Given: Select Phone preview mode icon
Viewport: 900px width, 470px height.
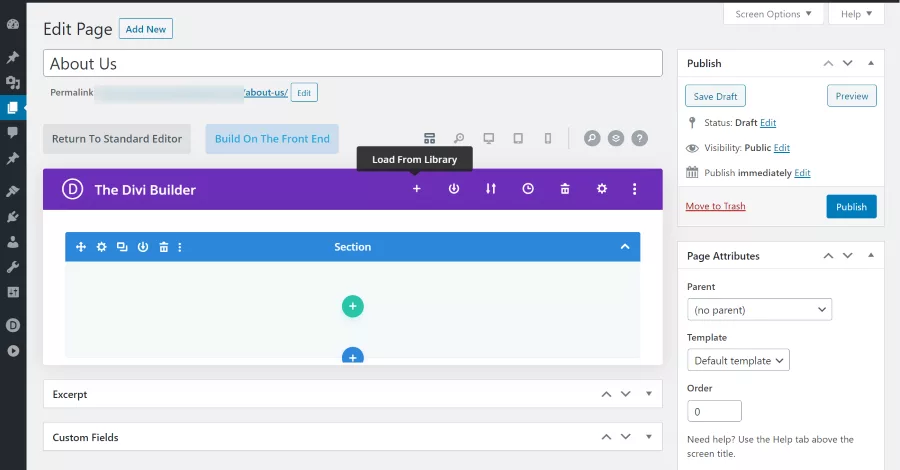Looking at the screenshot, I should click(548, 138).
